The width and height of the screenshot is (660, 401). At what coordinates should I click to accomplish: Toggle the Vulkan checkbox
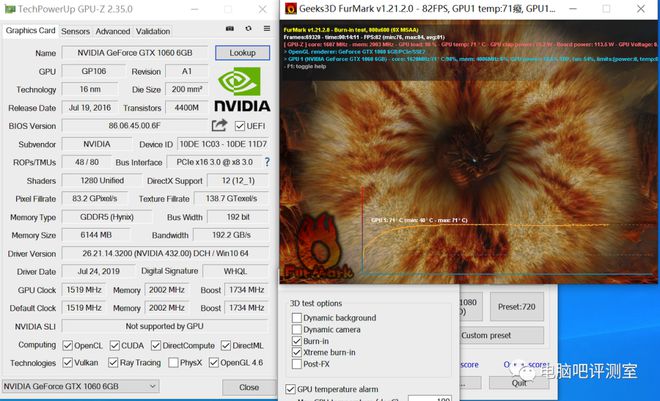67,362
